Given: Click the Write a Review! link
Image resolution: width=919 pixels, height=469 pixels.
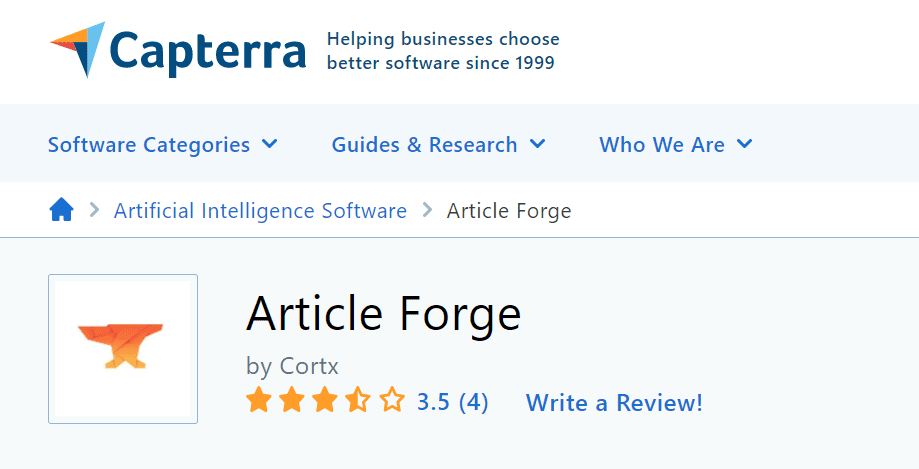Looking at the screenshot, I should click(x=614, y=403).
